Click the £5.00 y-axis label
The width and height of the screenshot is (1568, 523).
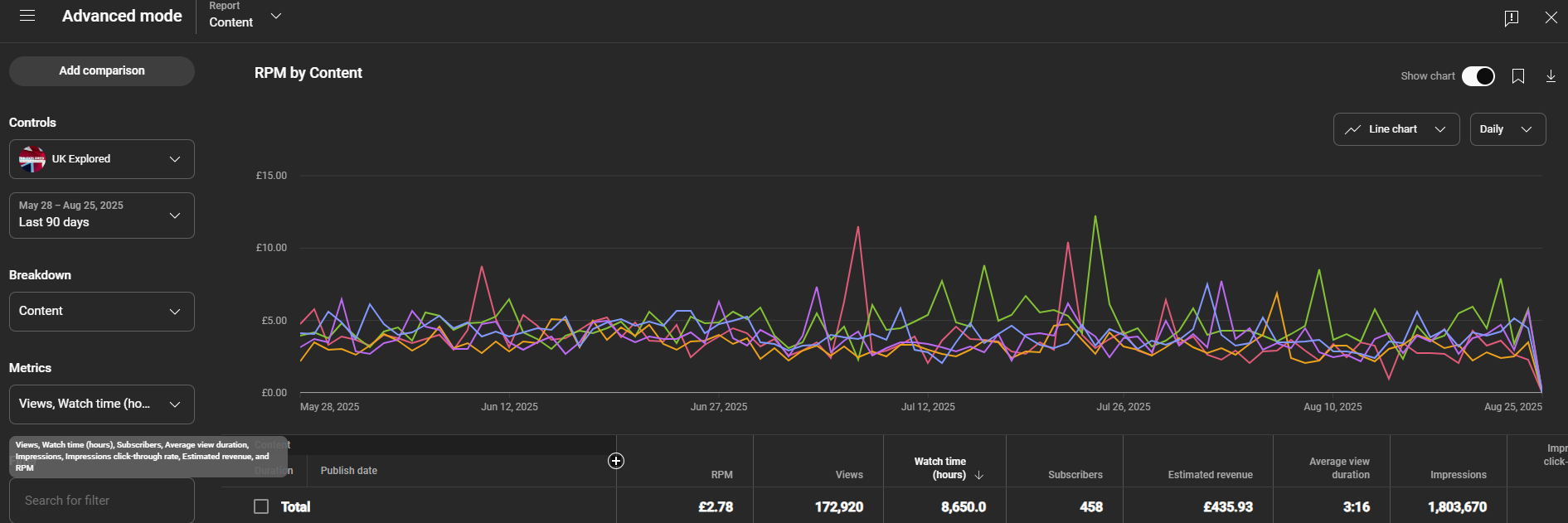pos(274,321)
